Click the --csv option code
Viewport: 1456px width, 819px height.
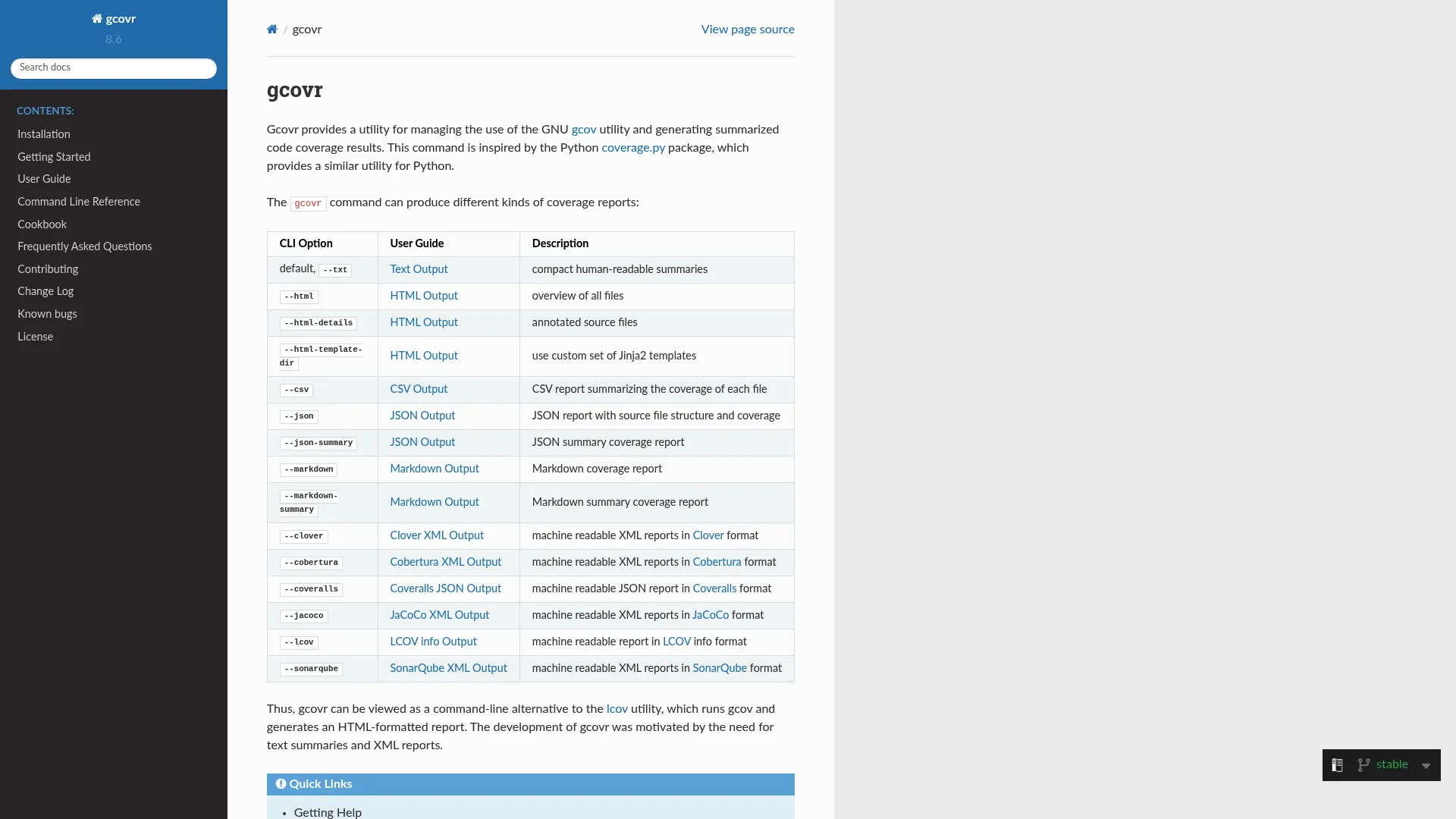tap(297, 390)
